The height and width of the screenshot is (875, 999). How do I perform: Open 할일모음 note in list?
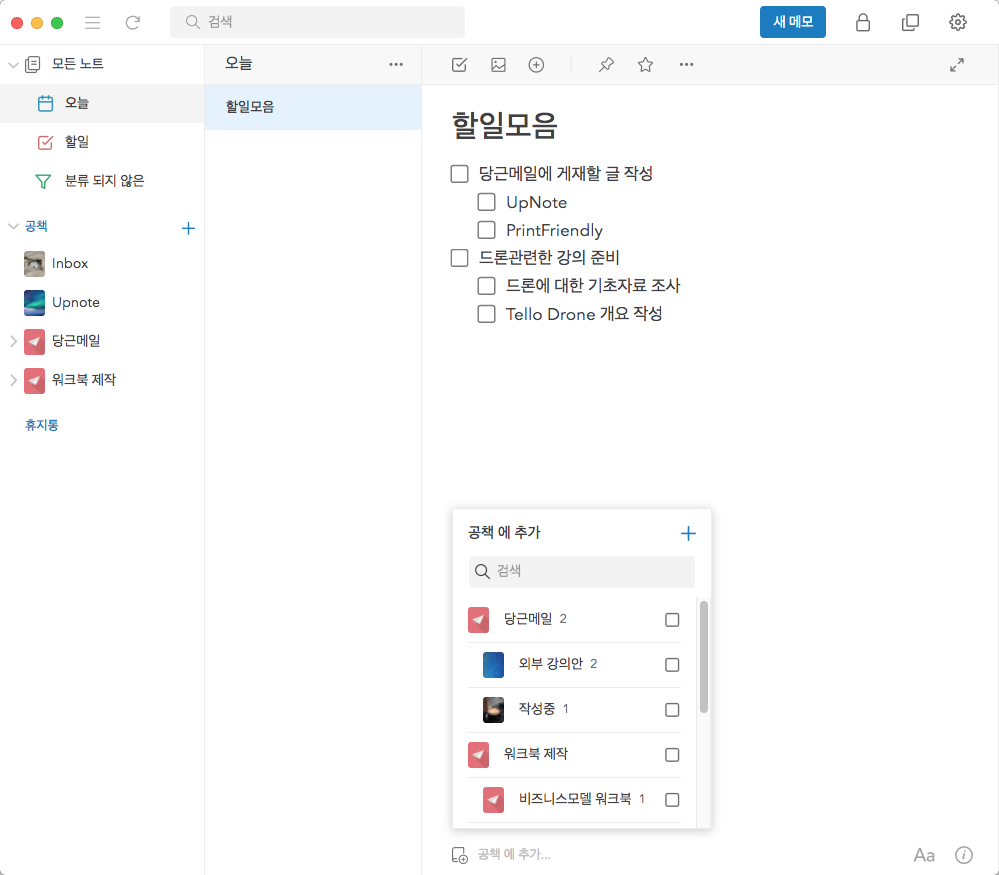(x=313, y=107)
